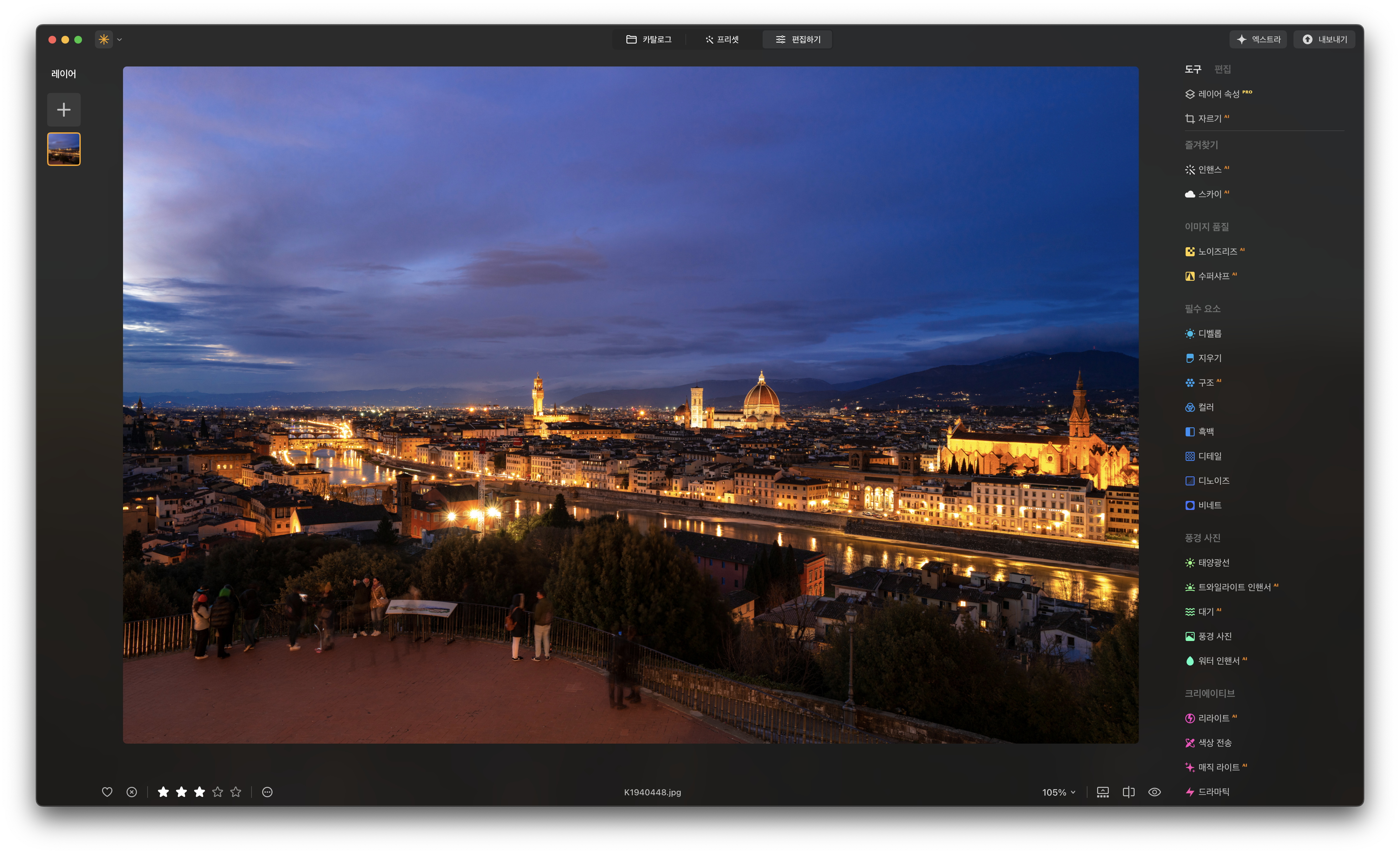This screenshot has height=854, width=1400.
Task: Select the 리라이트 relight tool
Action: (x=1212, y=718)
